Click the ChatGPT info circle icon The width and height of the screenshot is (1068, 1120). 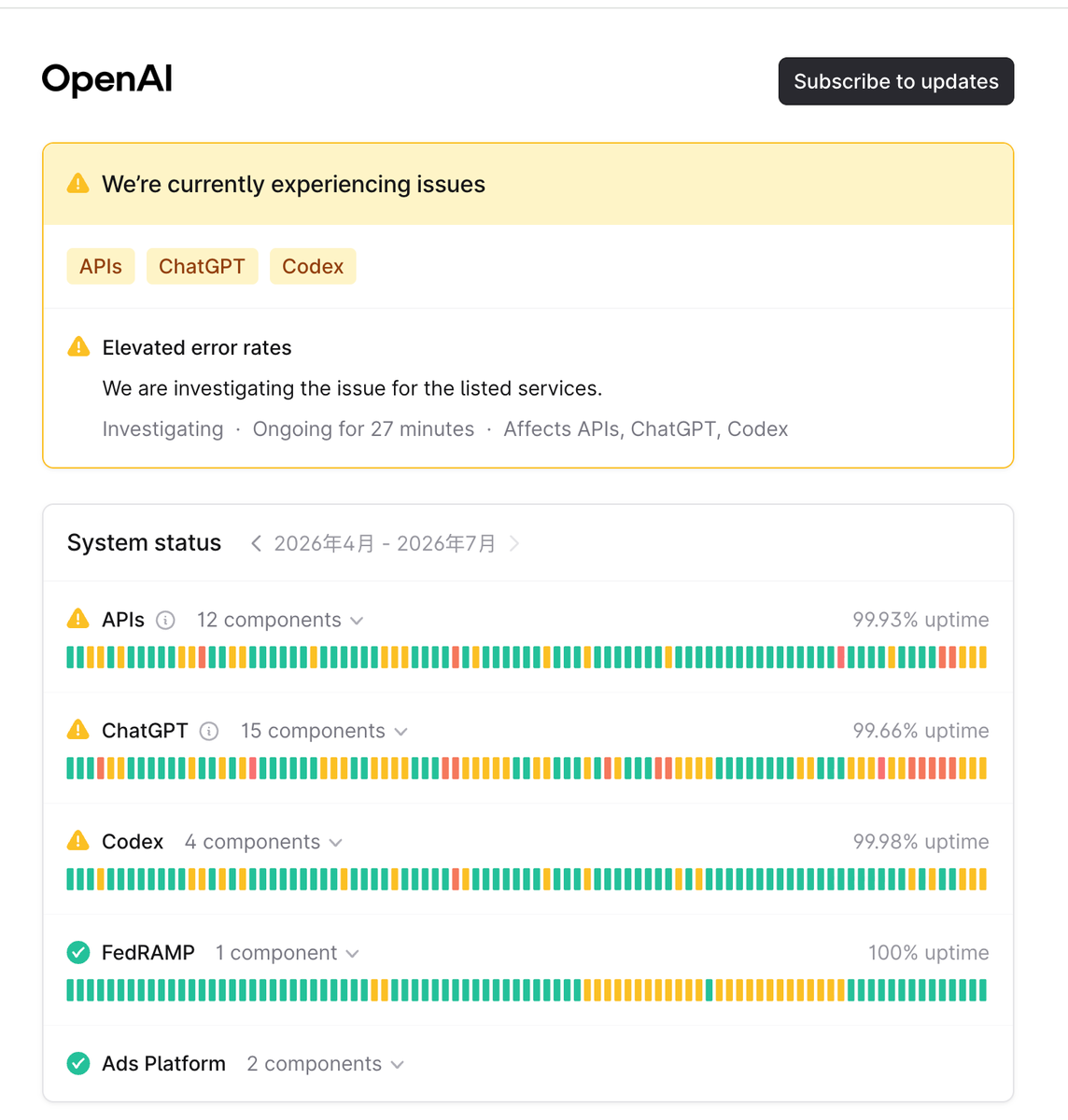click(209, 732)
